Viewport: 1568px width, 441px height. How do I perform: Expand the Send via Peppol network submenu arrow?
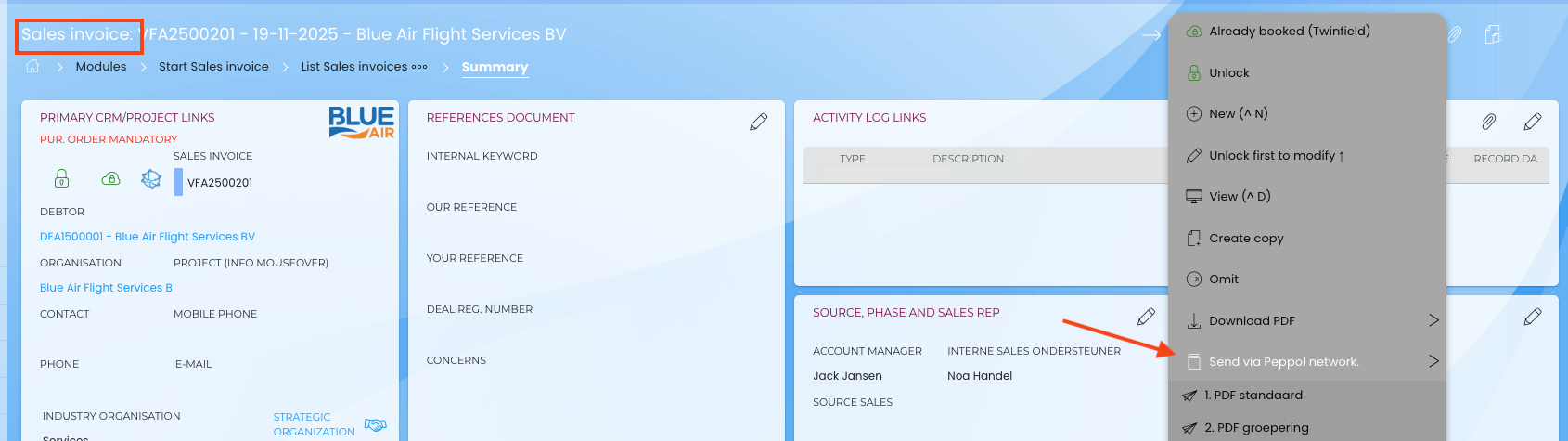[1433, 361]
